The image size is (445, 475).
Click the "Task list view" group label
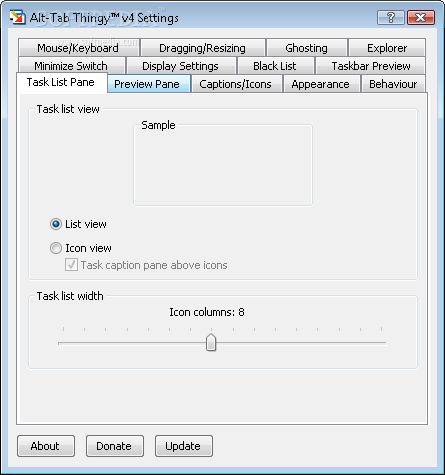pos(68,109)
